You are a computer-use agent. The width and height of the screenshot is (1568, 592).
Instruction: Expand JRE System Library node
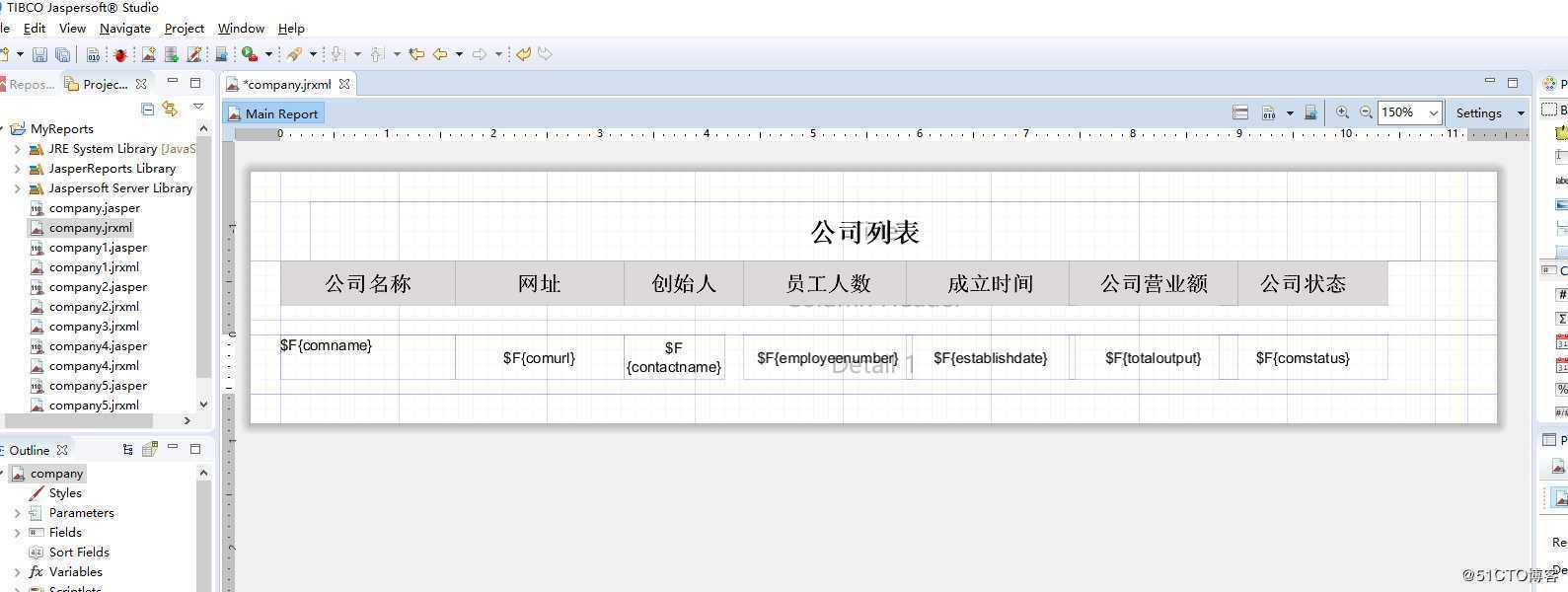(17, 149)
